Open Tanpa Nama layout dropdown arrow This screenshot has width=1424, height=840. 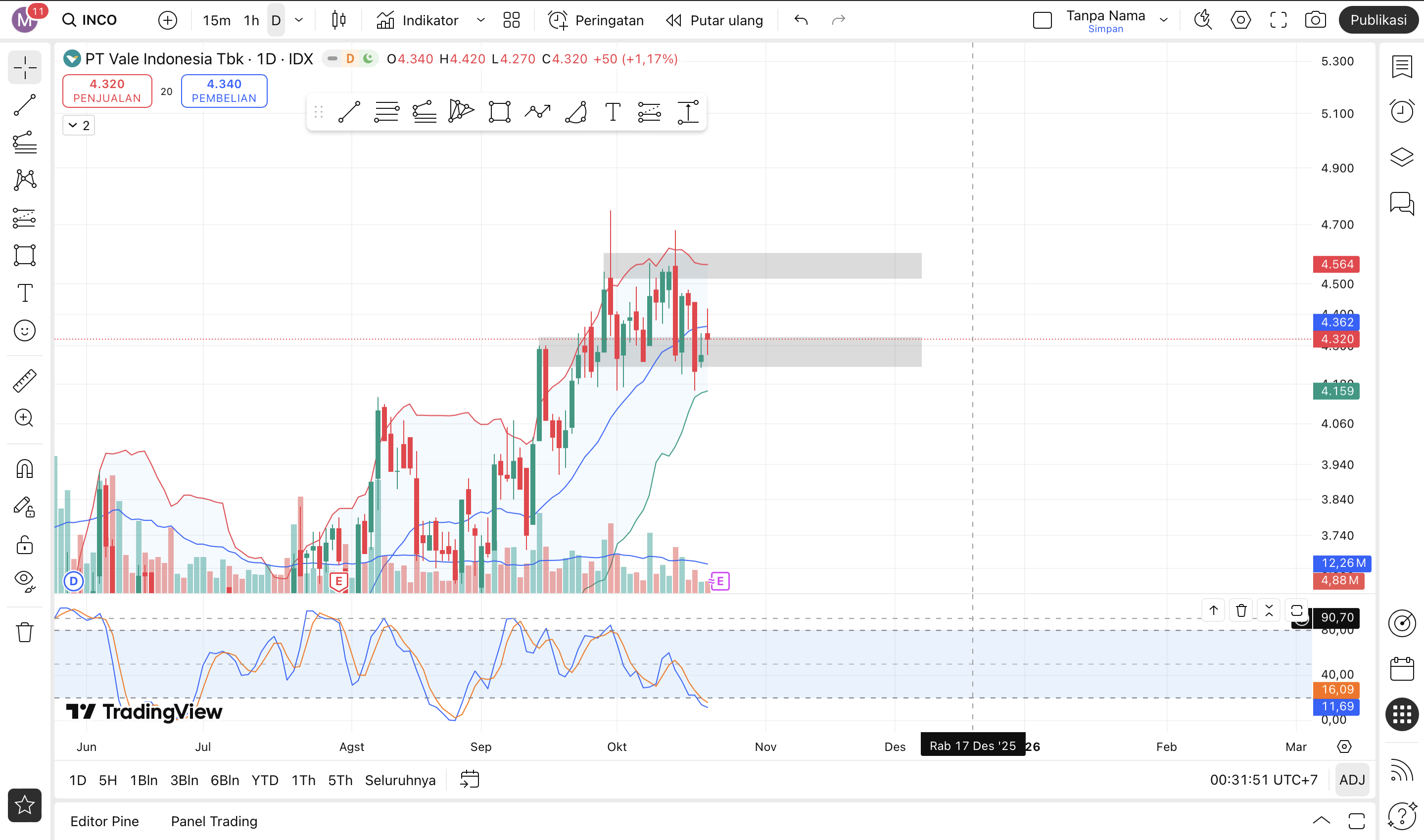coord(1164,20)
